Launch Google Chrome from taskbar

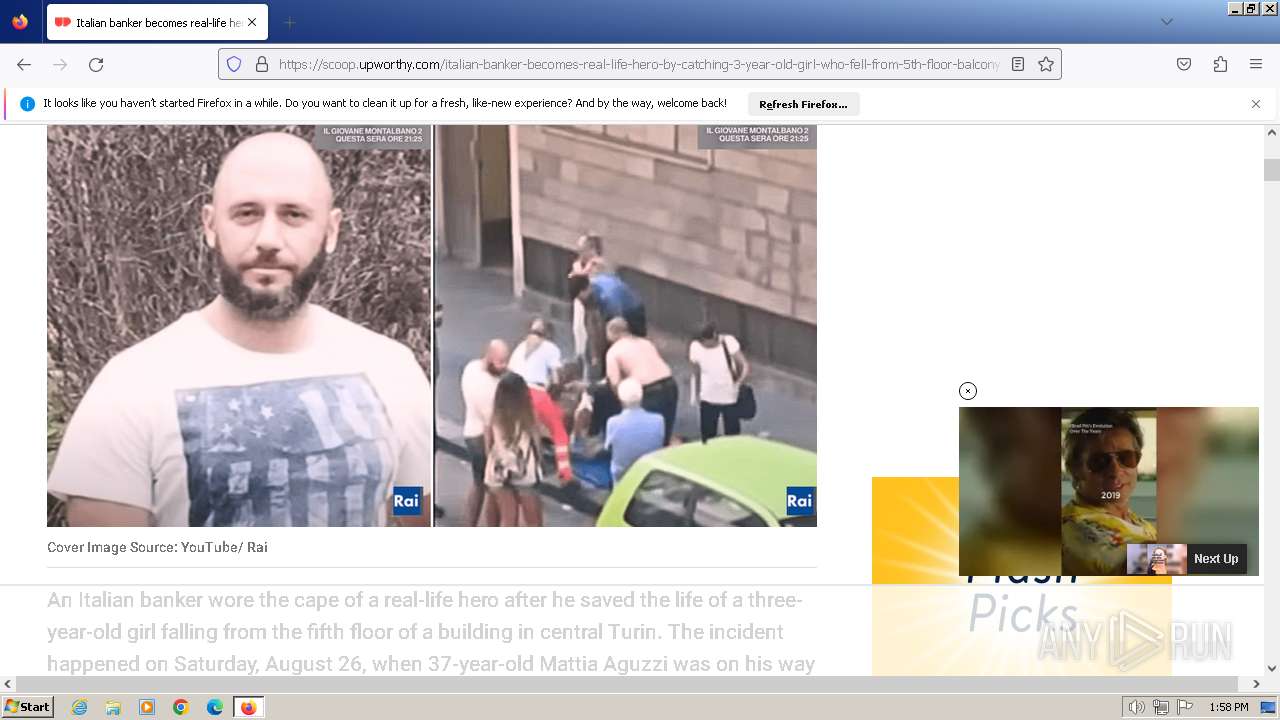click(181, 707)
